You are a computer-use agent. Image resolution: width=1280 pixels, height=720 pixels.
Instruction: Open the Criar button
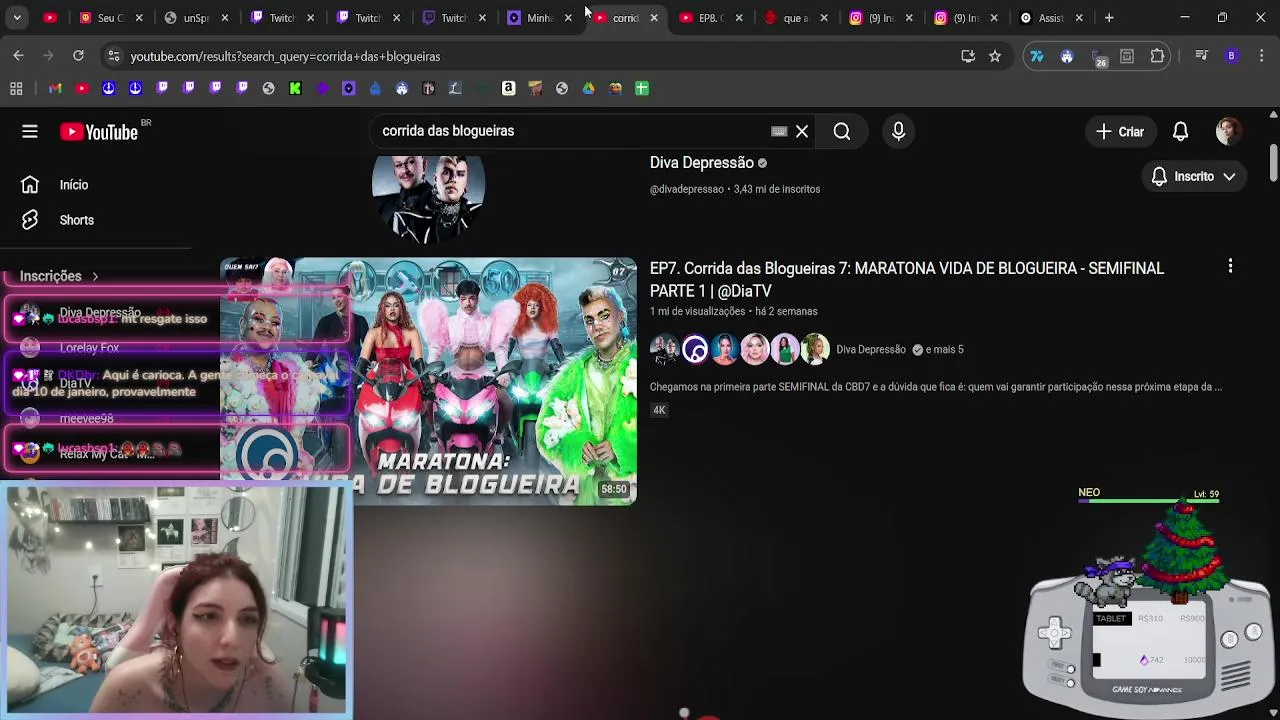(x=1120, y=131)
